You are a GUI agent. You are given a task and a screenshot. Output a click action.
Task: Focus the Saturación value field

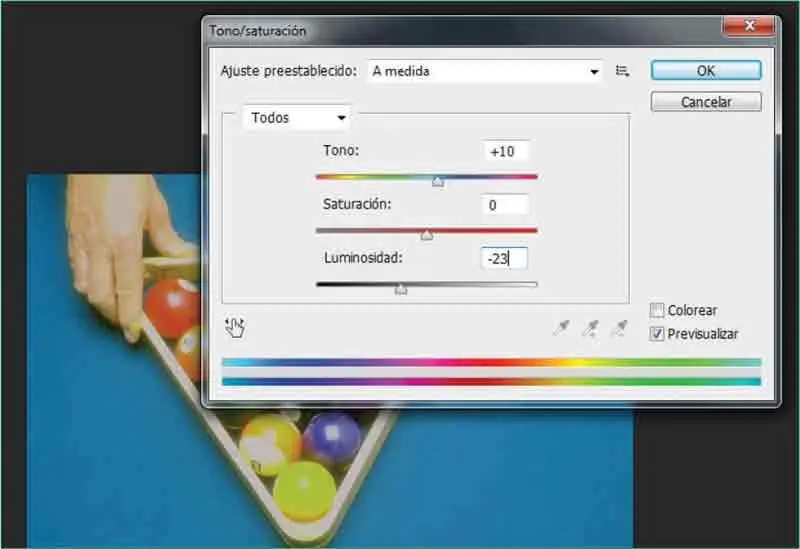click(505, 205)
